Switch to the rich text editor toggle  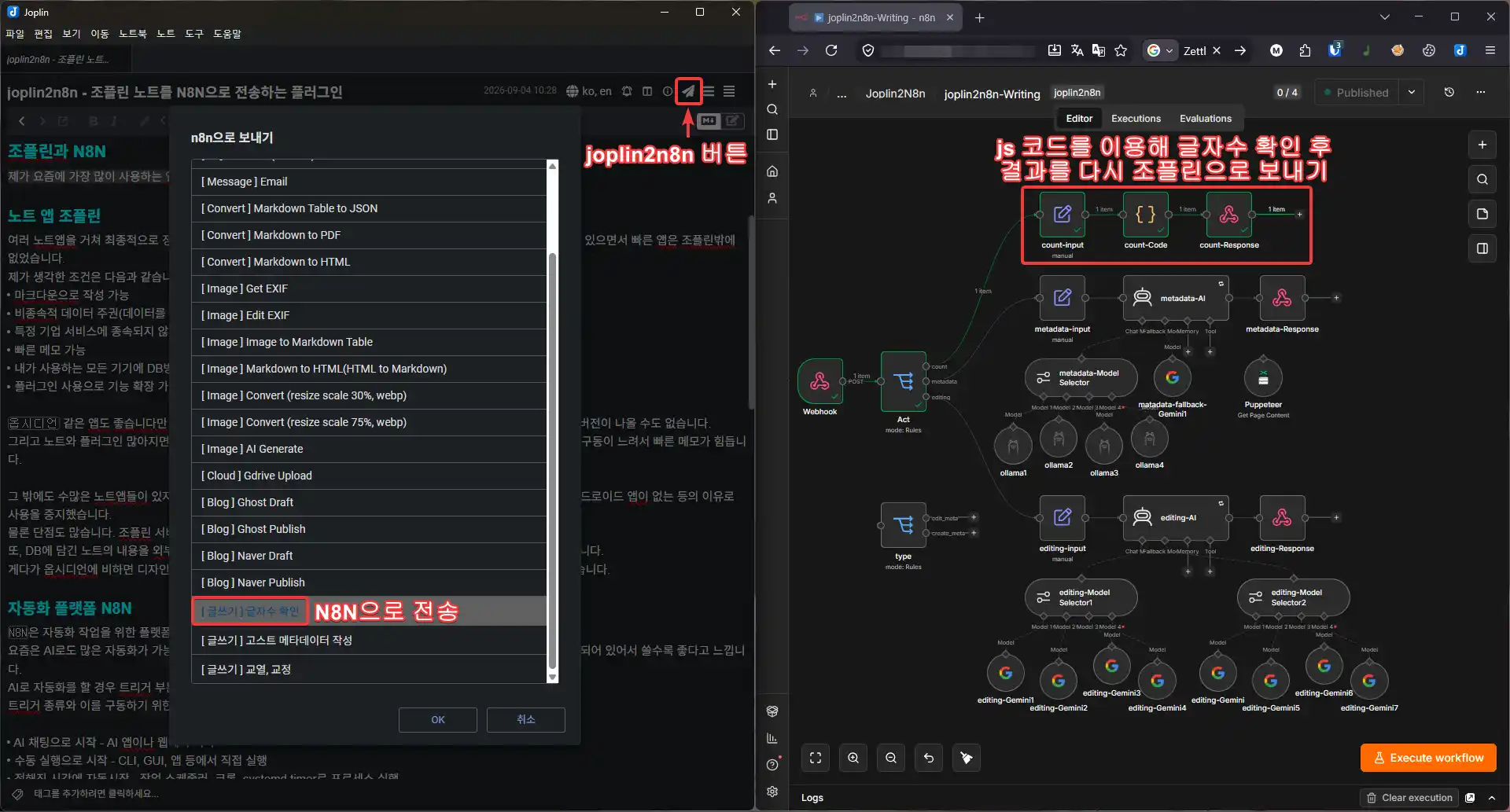pos(732,120)
